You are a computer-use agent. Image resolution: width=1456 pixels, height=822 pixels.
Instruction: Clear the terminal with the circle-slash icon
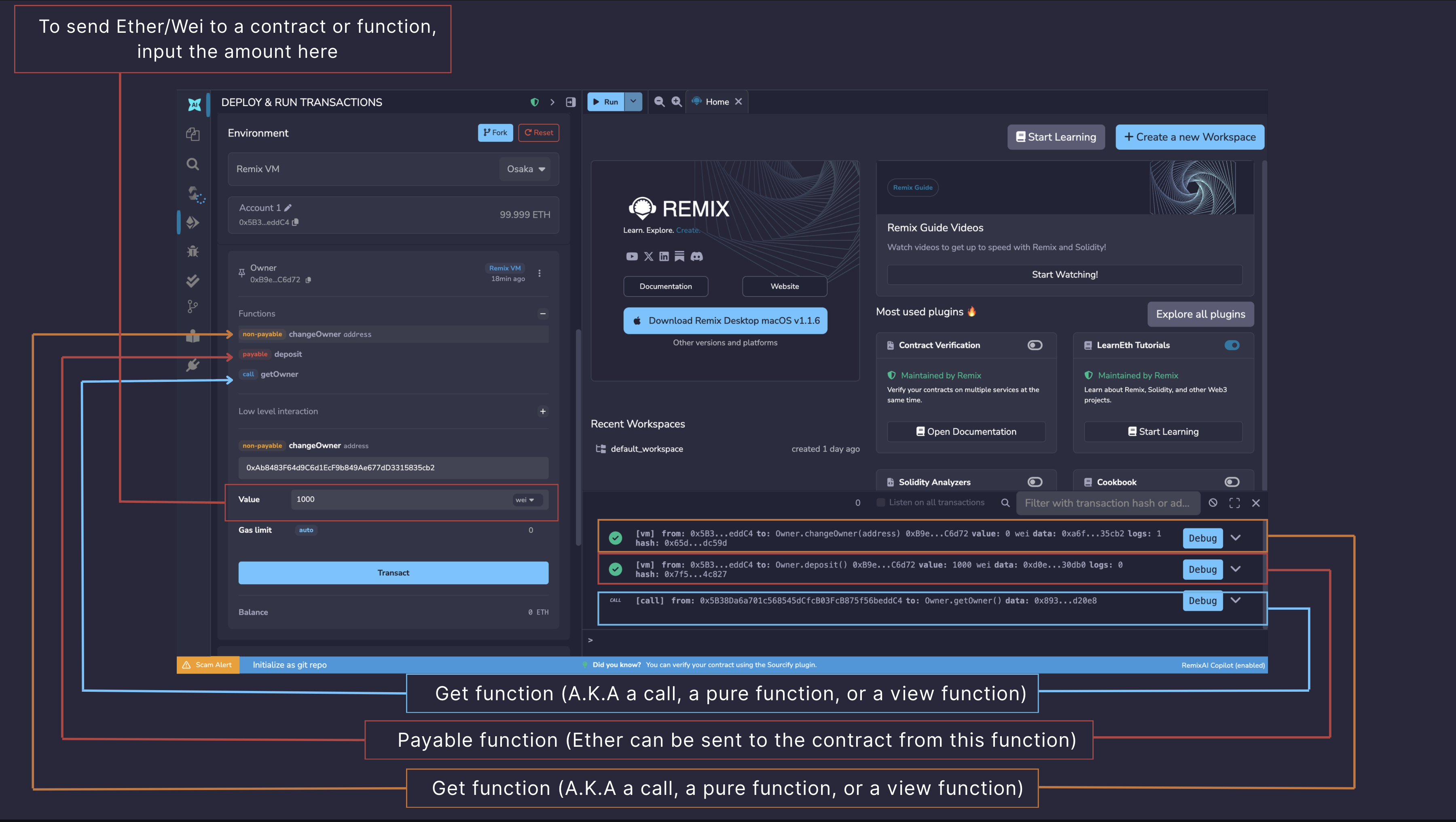pyautogui.click(x=1213, y=502)
